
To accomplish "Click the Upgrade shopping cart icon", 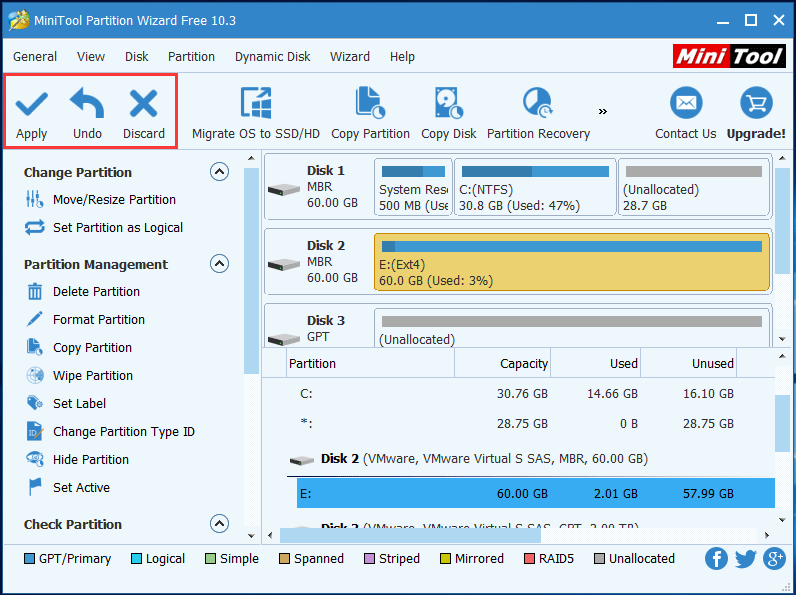I will (x=755, y=104).
